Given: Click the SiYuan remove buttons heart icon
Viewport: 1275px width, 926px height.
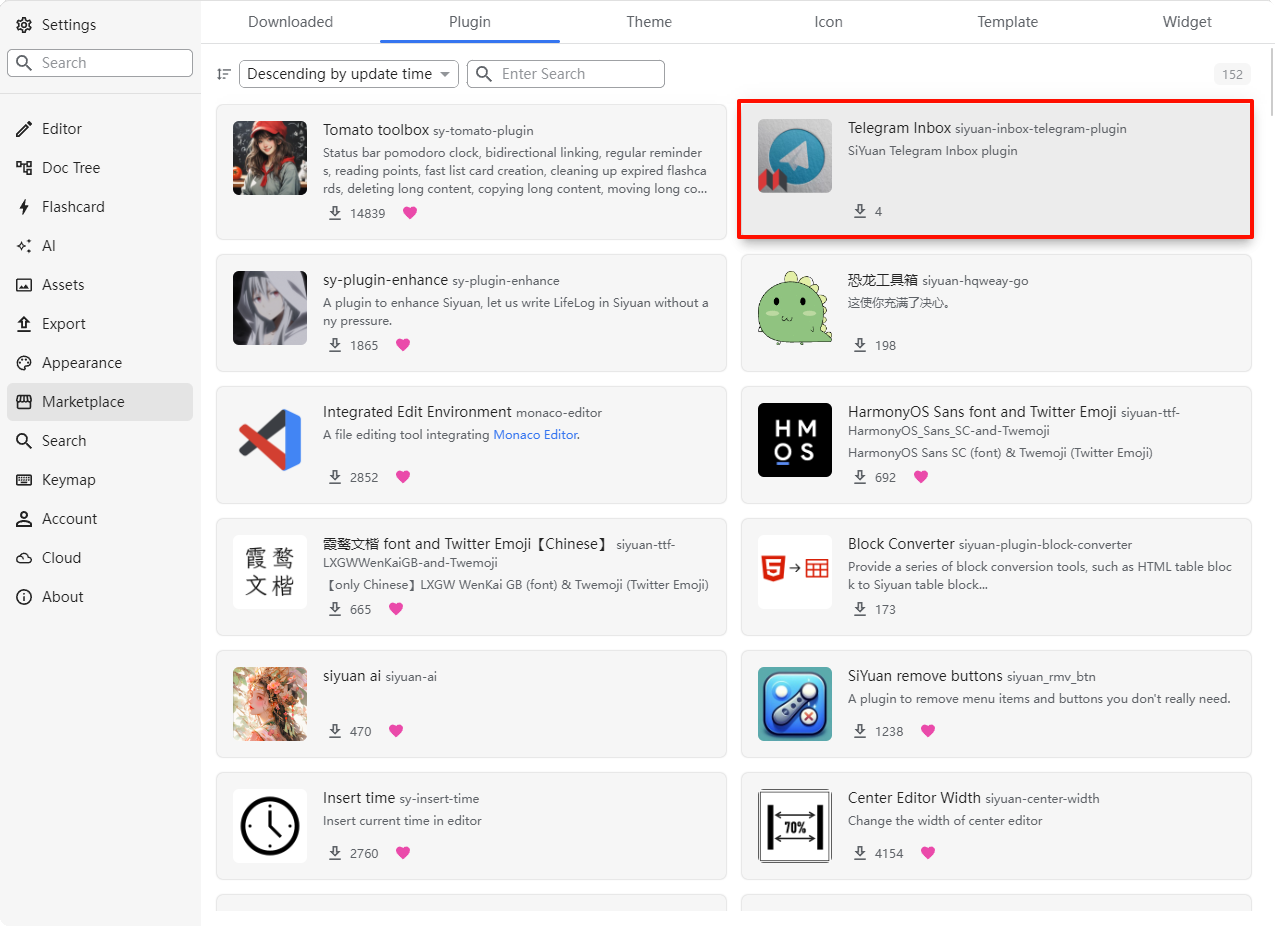Looking at the screenshot, I should pyautogui.click(x=927, y=731).
